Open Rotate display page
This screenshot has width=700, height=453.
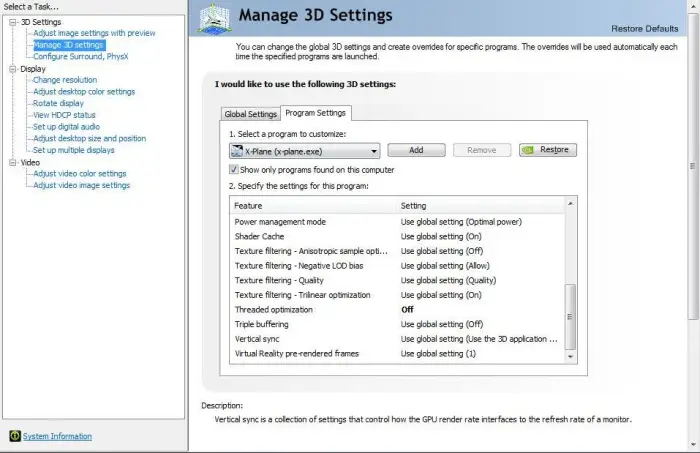[x=58, y=103]
